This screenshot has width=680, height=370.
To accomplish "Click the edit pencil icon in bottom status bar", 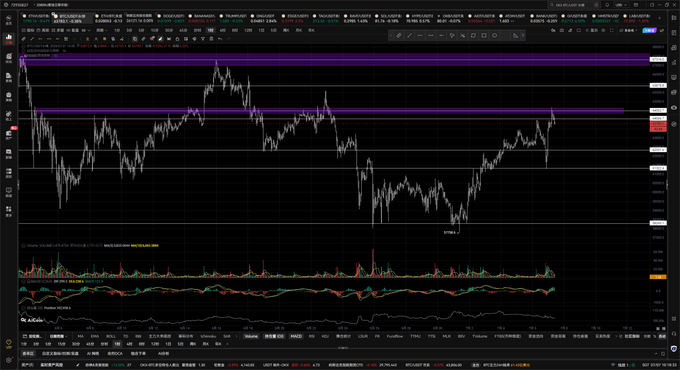I will tap(78, 365).
